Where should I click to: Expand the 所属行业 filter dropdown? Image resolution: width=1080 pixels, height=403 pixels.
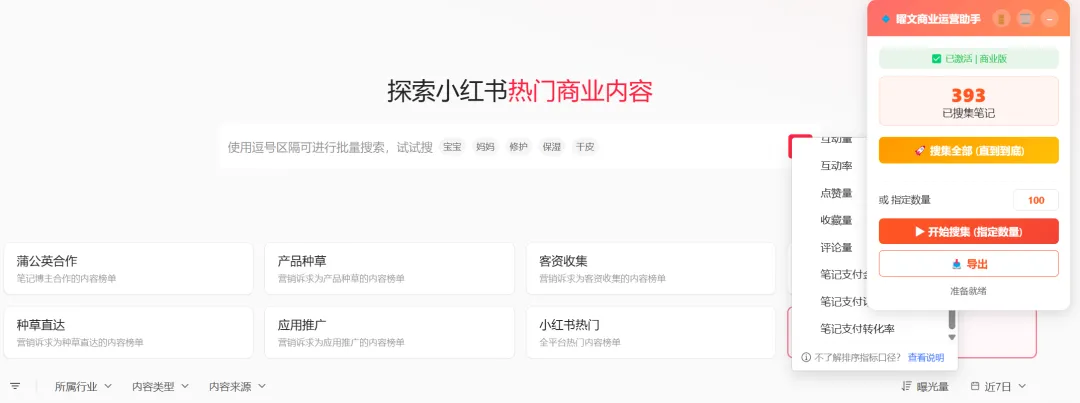pos(83,386)
